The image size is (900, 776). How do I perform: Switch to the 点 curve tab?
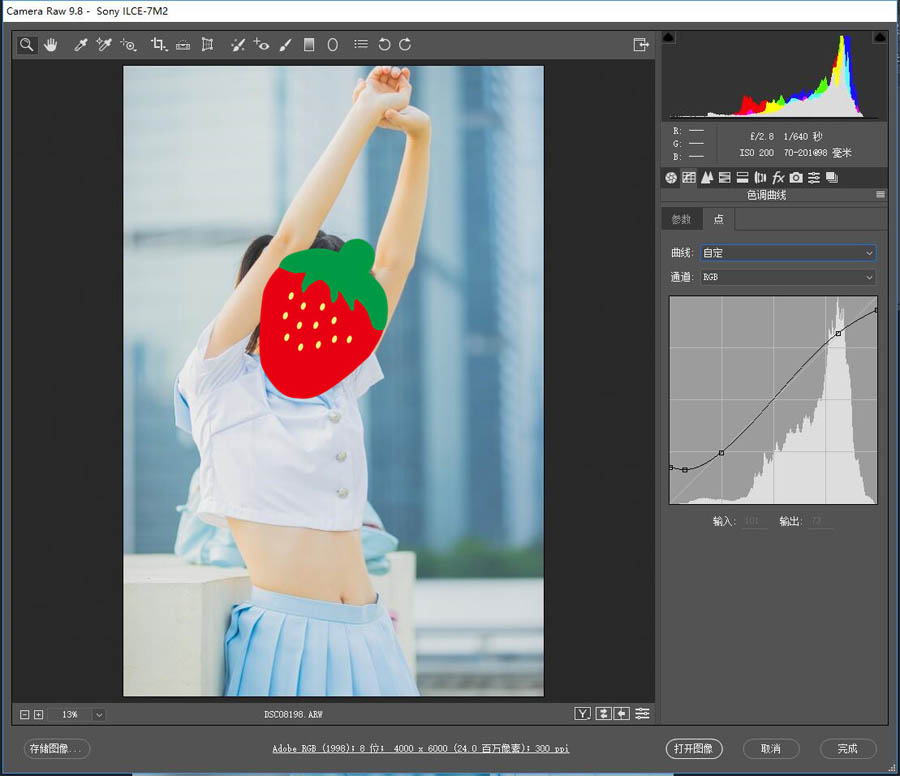(718, 219)
